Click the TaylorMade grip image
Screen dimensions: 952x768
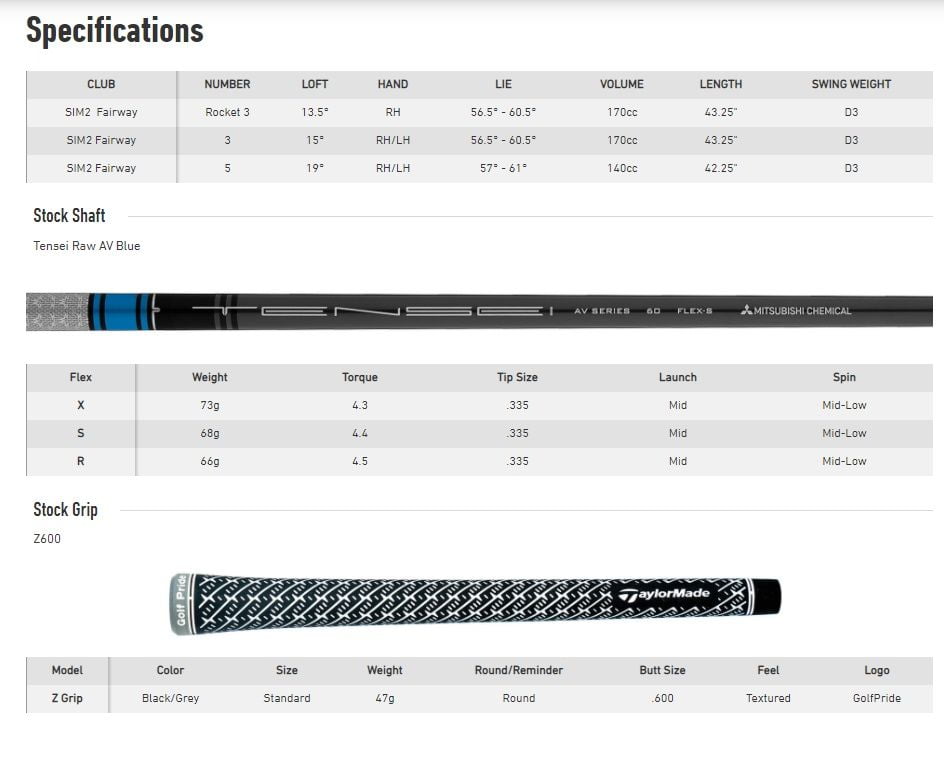point(475,604)
